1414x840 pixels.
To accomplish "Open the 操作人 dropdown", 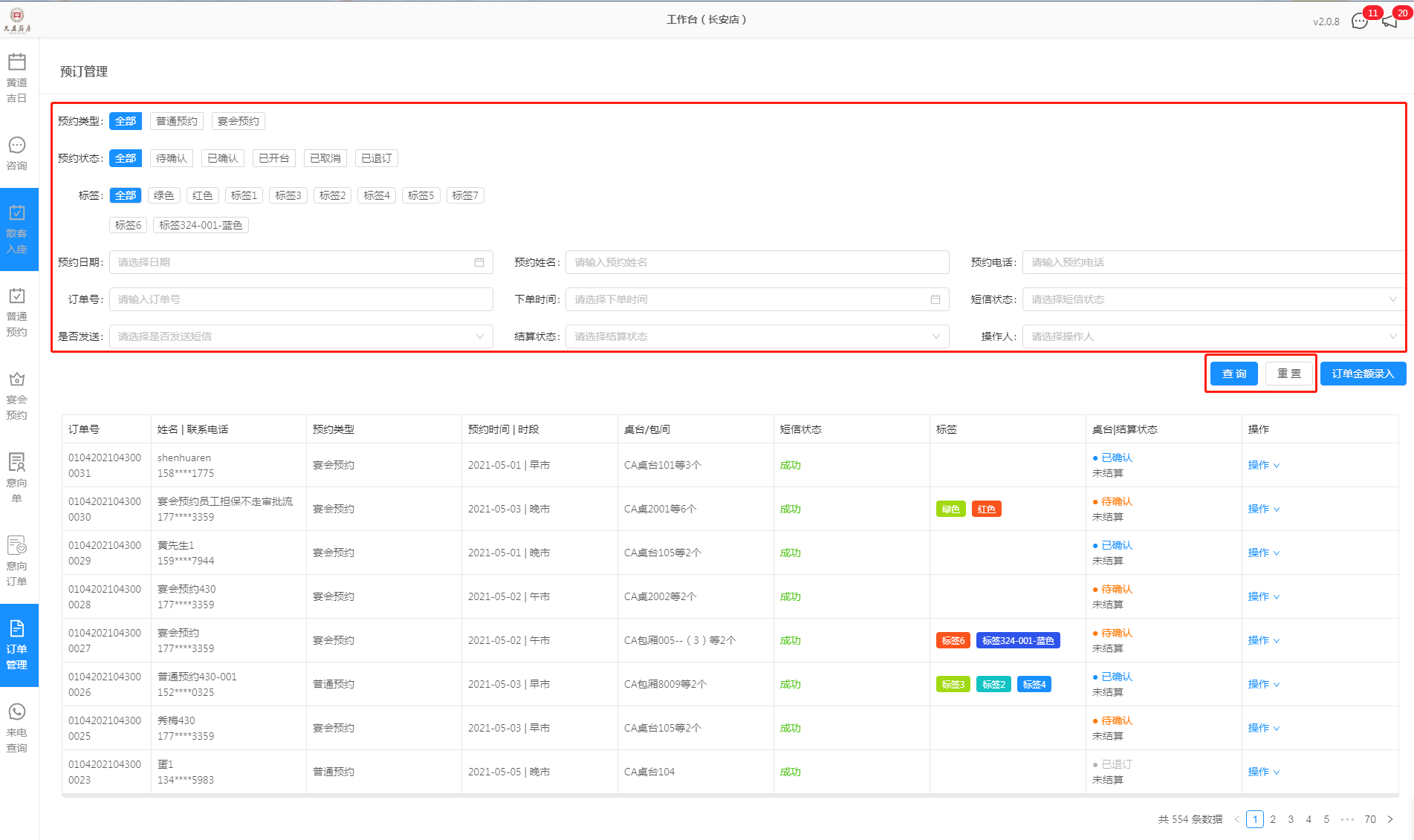I will (1213, 336).
